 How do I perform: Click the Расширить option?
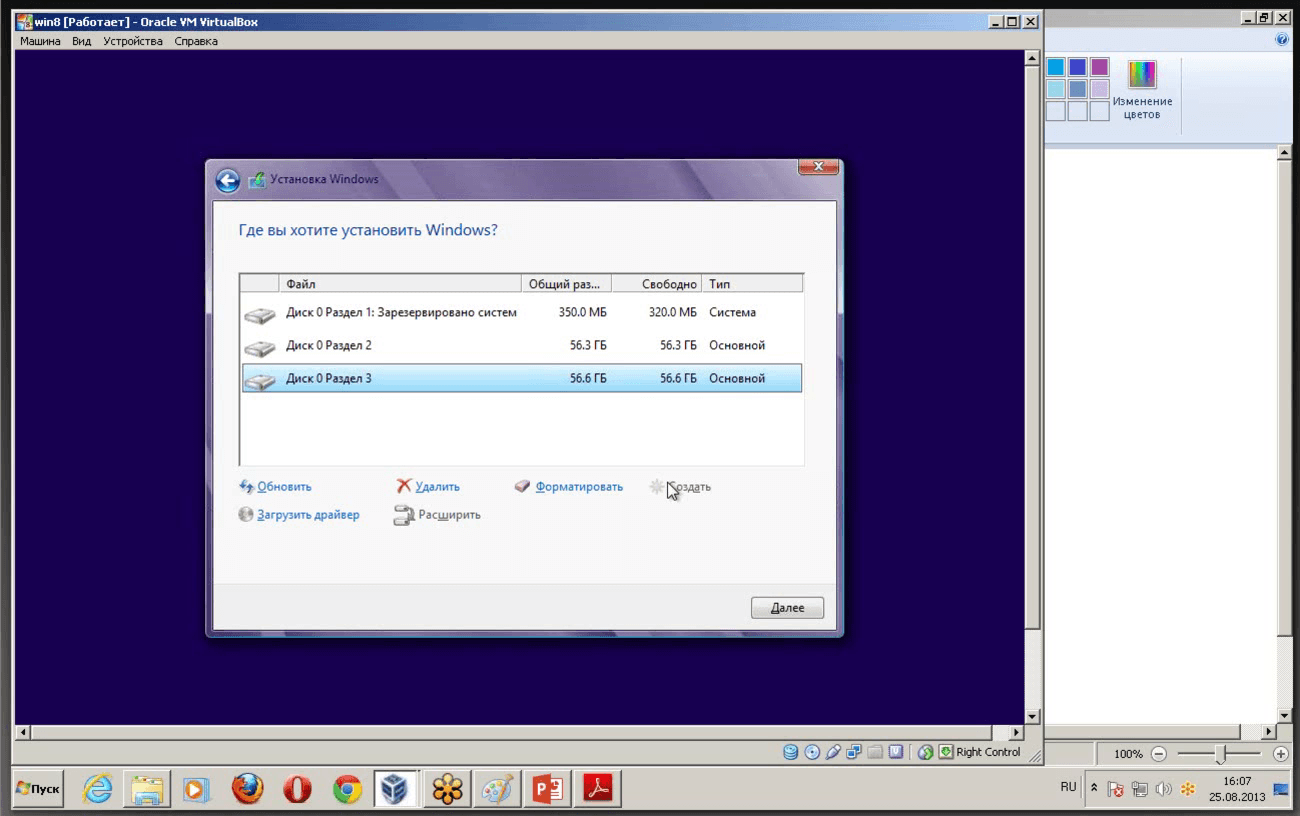coord(449,515)
